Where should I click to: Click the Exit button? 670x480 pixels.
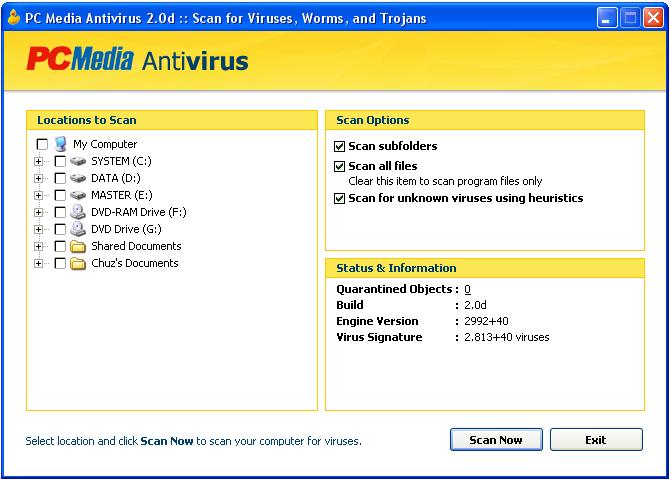tap(596, 440)
